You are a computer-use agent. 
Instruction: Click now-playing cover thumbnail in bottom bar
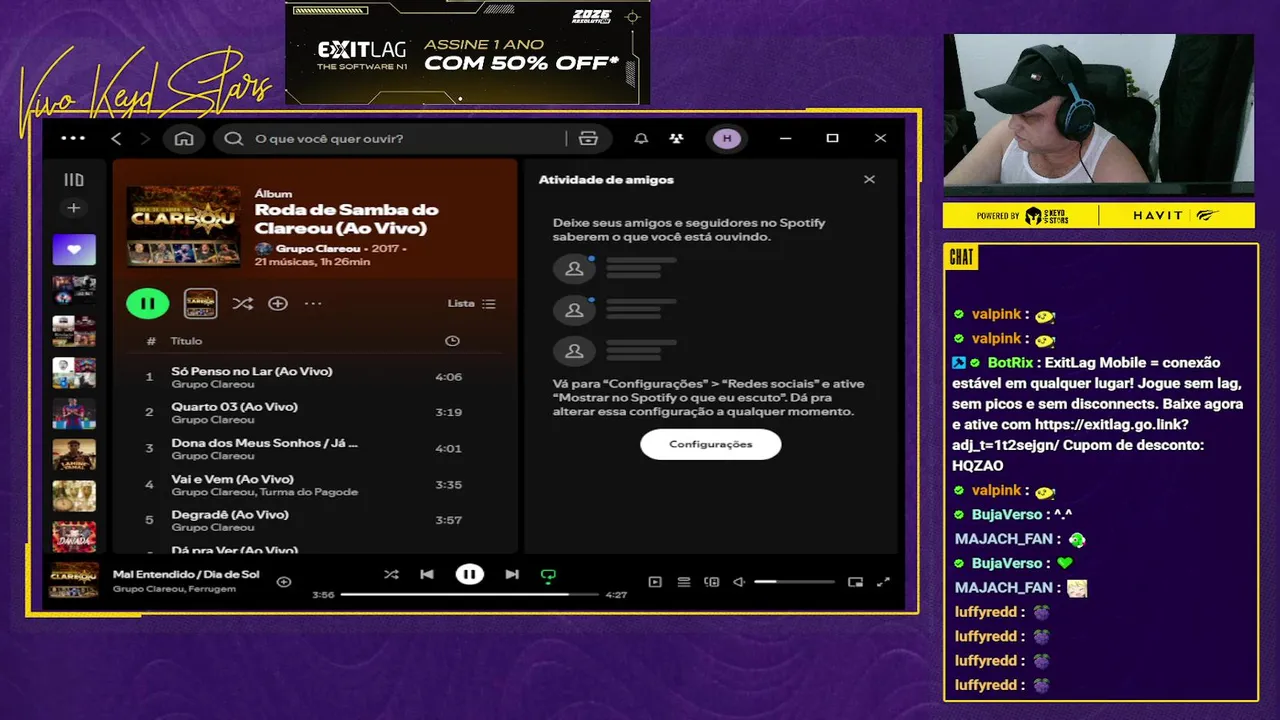point(74,581)
